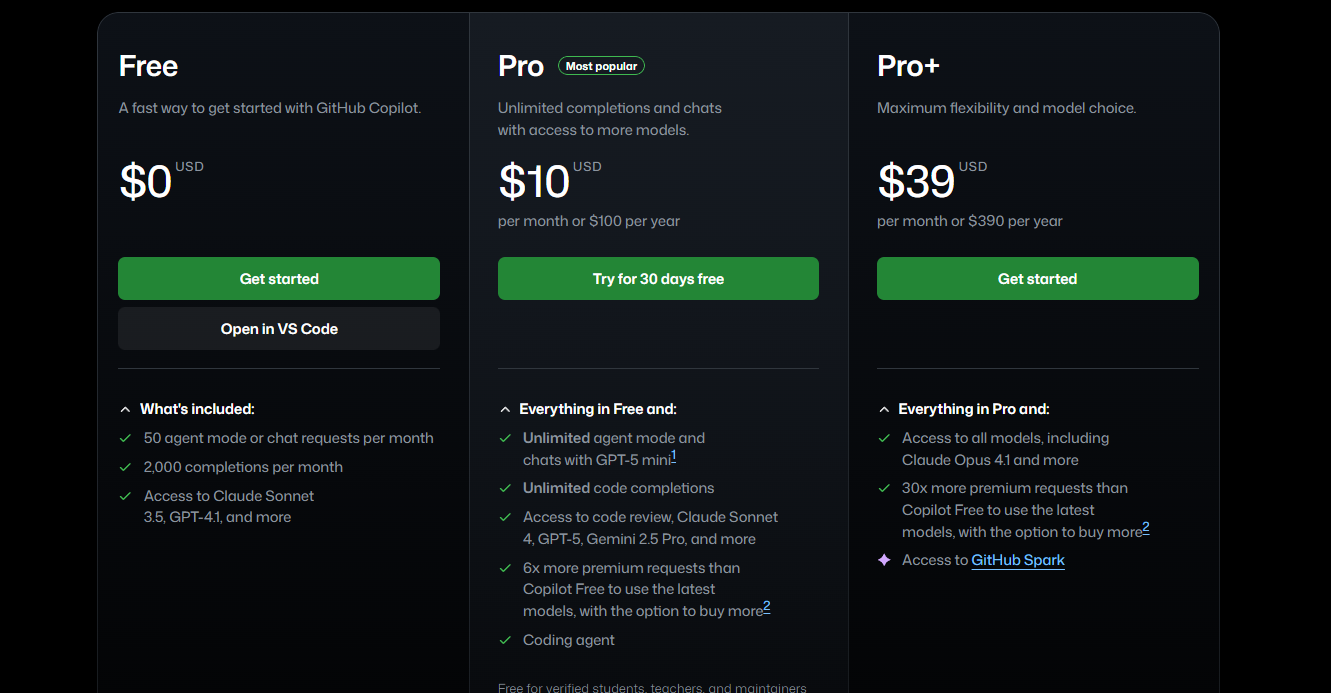
Task: Click checkmark beside 2,000 completions per month
Action: [125, 467]
